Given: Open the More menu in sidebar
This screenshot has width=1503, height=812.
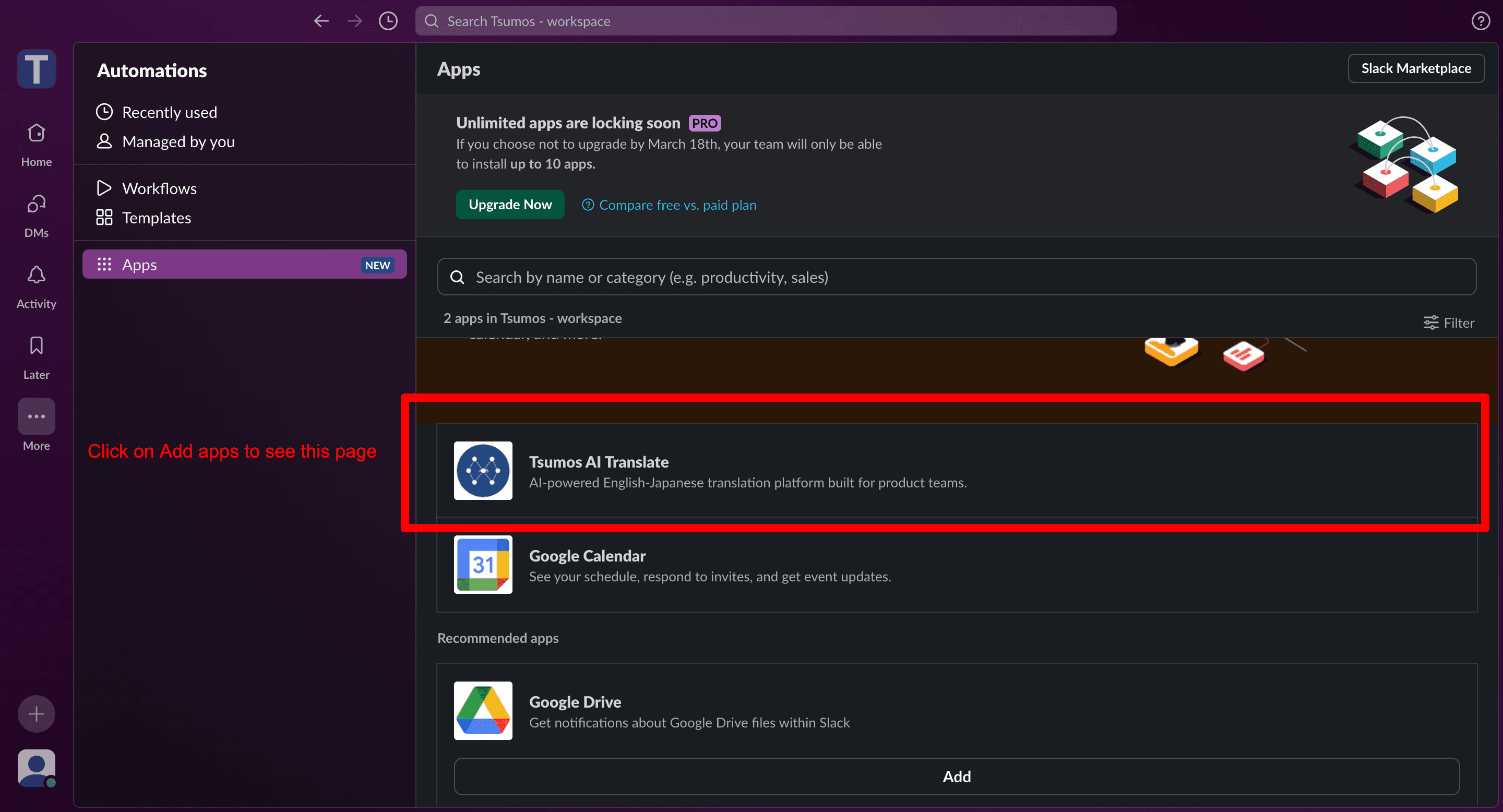Looking at the screenshot, I should (x=36, y=425).
